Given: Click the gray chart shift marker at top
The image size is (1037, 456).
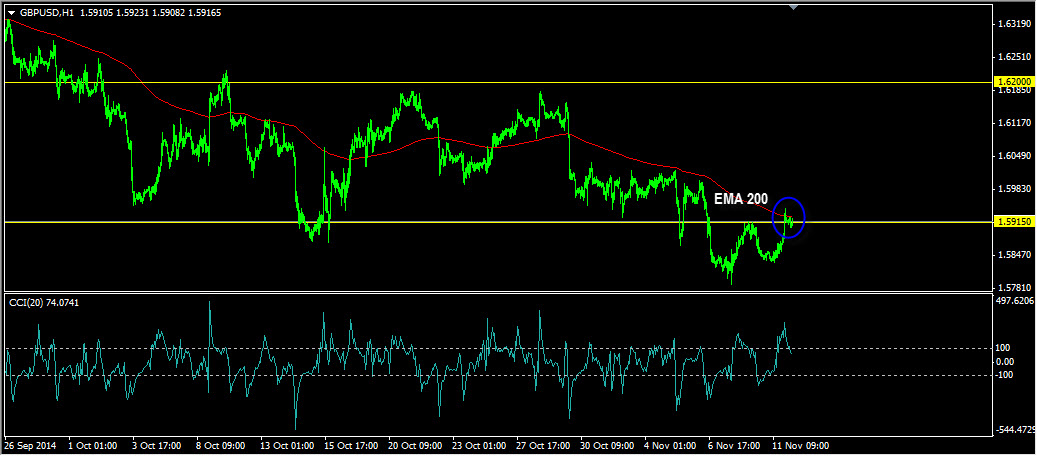Looking at the screenshot, I should (x=793, y=7).
